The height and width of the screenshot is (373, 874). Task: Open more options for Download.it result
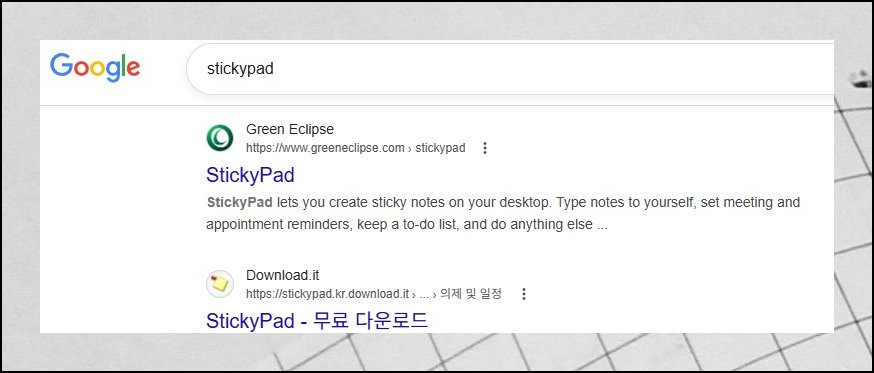point(523,294)
